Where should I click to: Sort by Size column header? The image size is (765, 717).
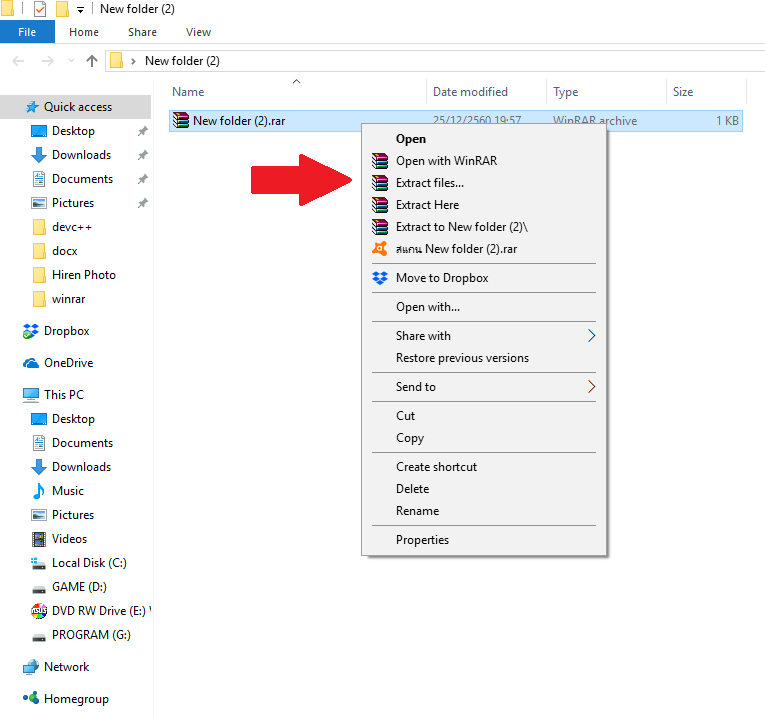(x=706, y=92)
